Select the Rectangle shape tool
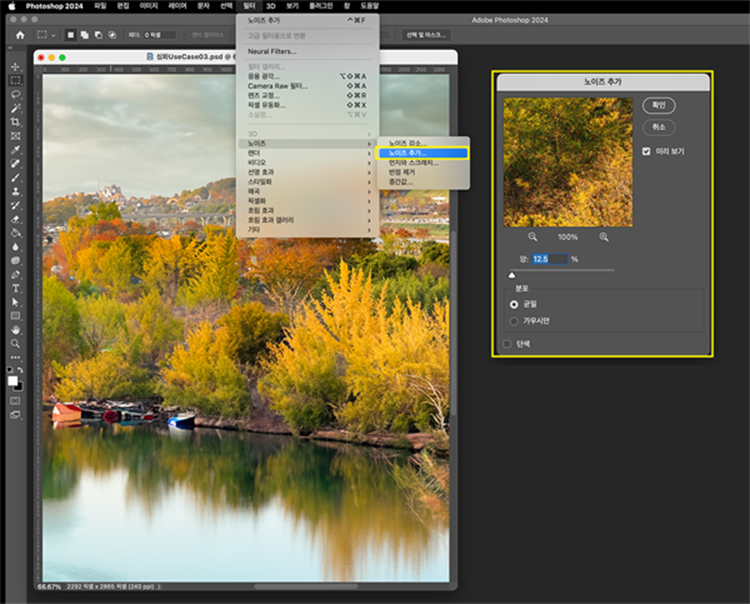The height and width of the screenshot is (604, 750). (x=15, y=316)
